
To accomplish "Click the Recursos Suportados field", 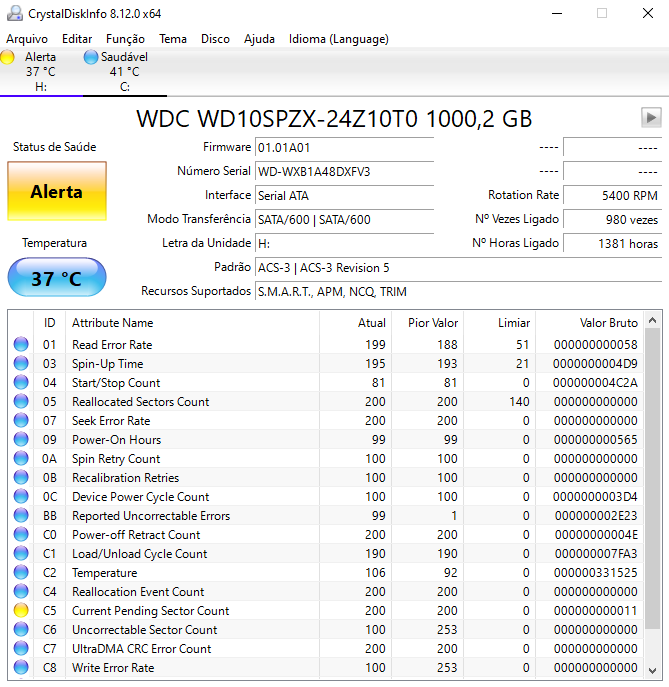I will point(458,292).
